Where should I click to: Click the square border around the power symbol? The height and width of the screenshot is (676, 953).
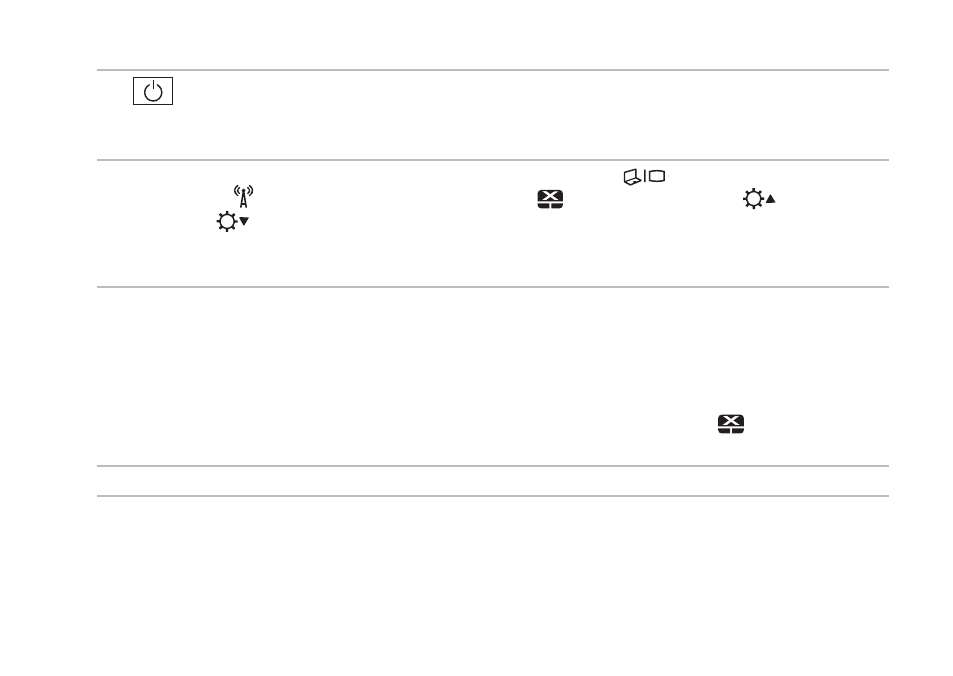click(153, 91)
